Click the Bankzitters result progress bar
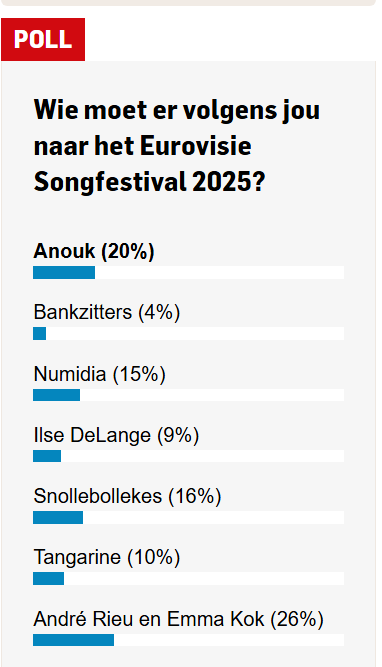Image resolution: width=382 pixels, height=667 pixels. (x=188, y=334)
